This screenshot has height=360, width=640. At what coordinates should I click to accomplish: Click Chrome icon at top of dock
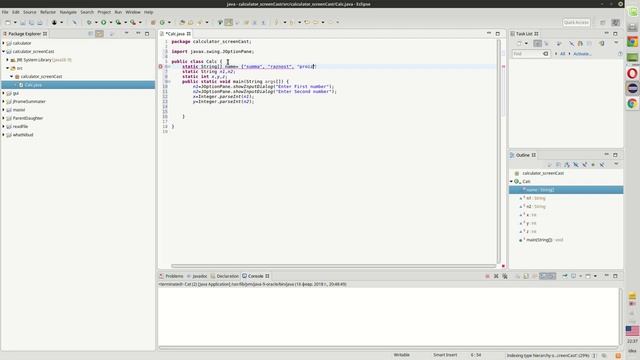[x=632, y=42]
